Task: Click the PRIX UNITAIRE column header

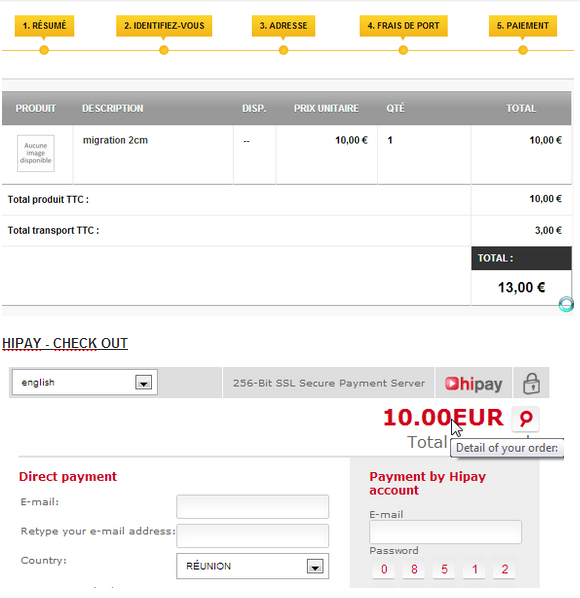Action: 326,108
